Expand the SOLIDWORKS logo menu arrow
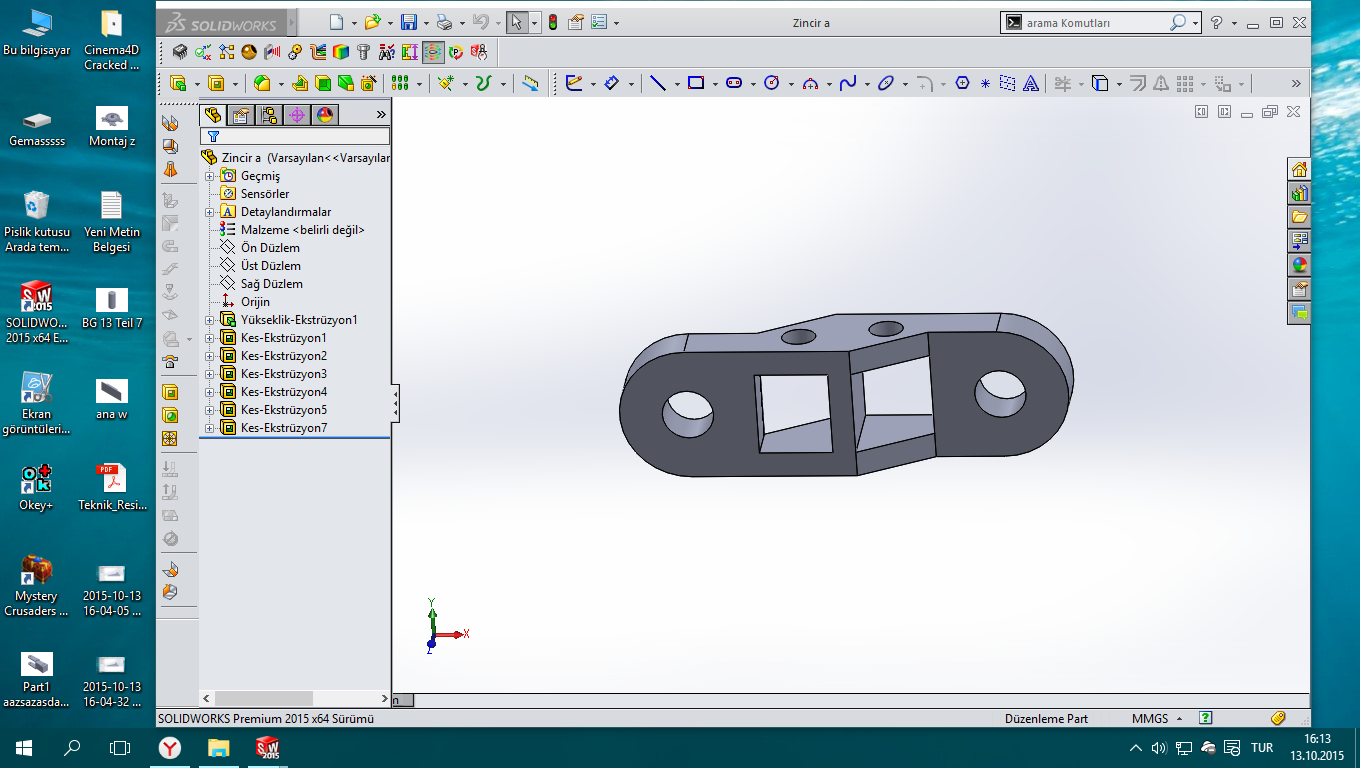 pyautogui.click(x=292, y=22)
